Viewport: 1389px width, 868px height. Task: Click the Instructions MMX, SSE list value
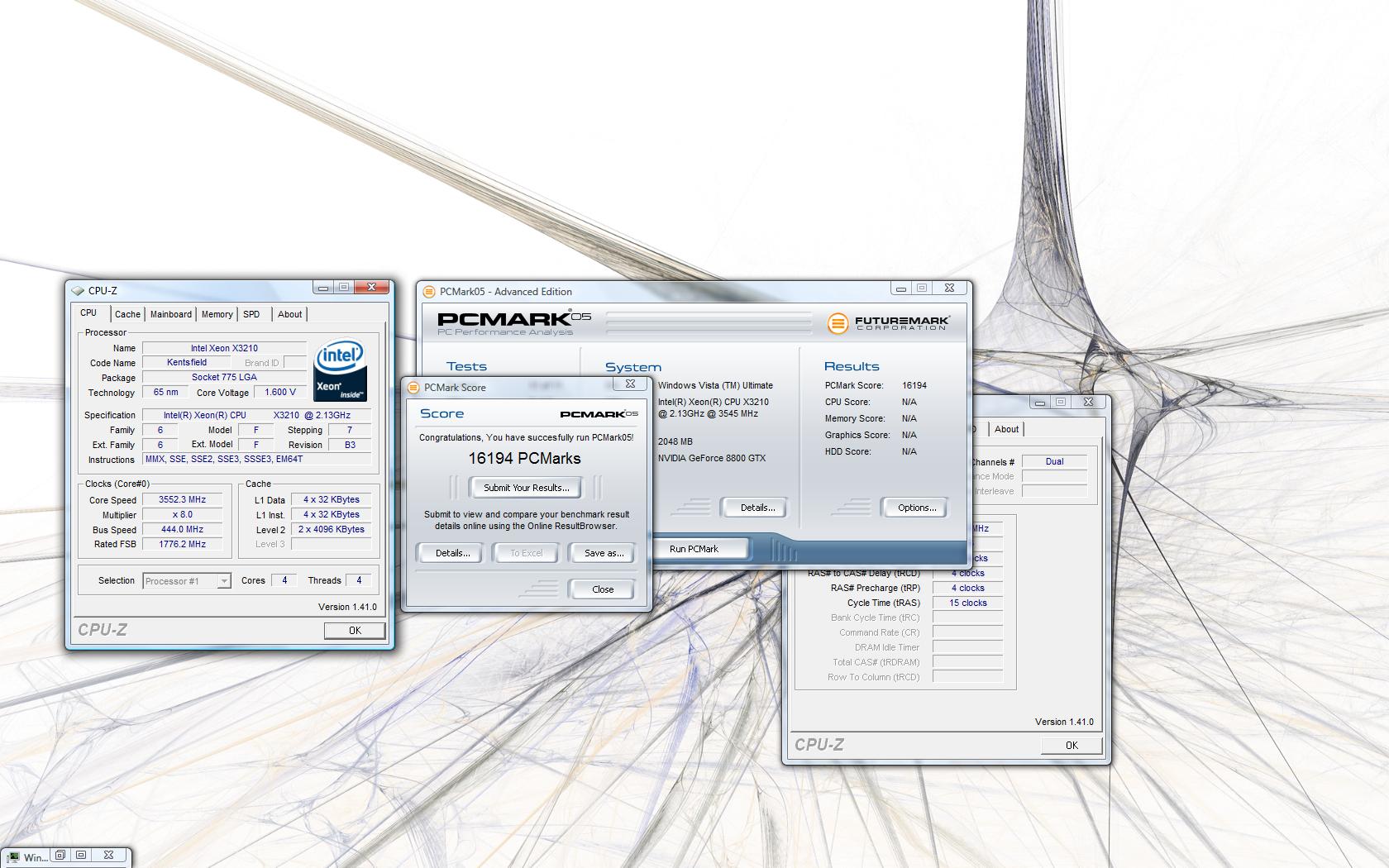(256, 459)
